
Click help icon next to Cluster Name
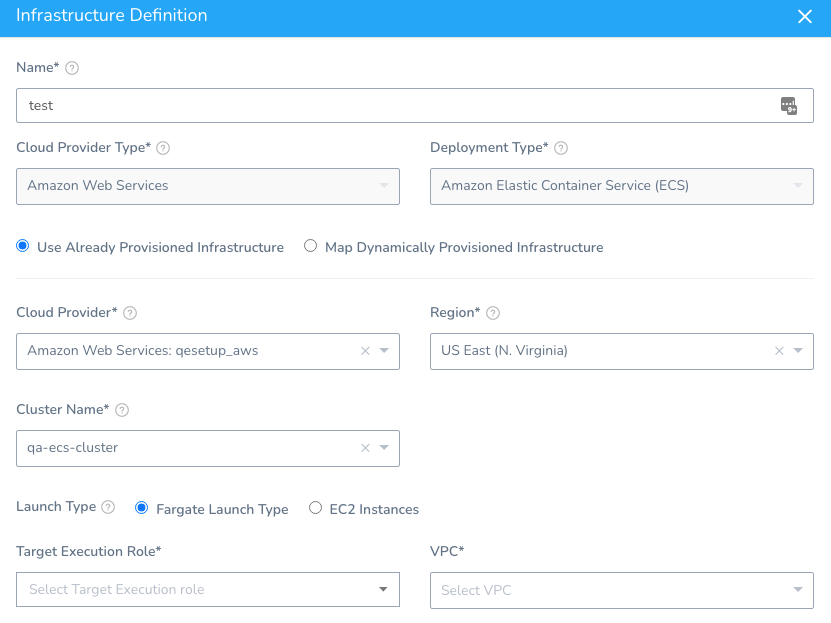[x=122, y=410]
